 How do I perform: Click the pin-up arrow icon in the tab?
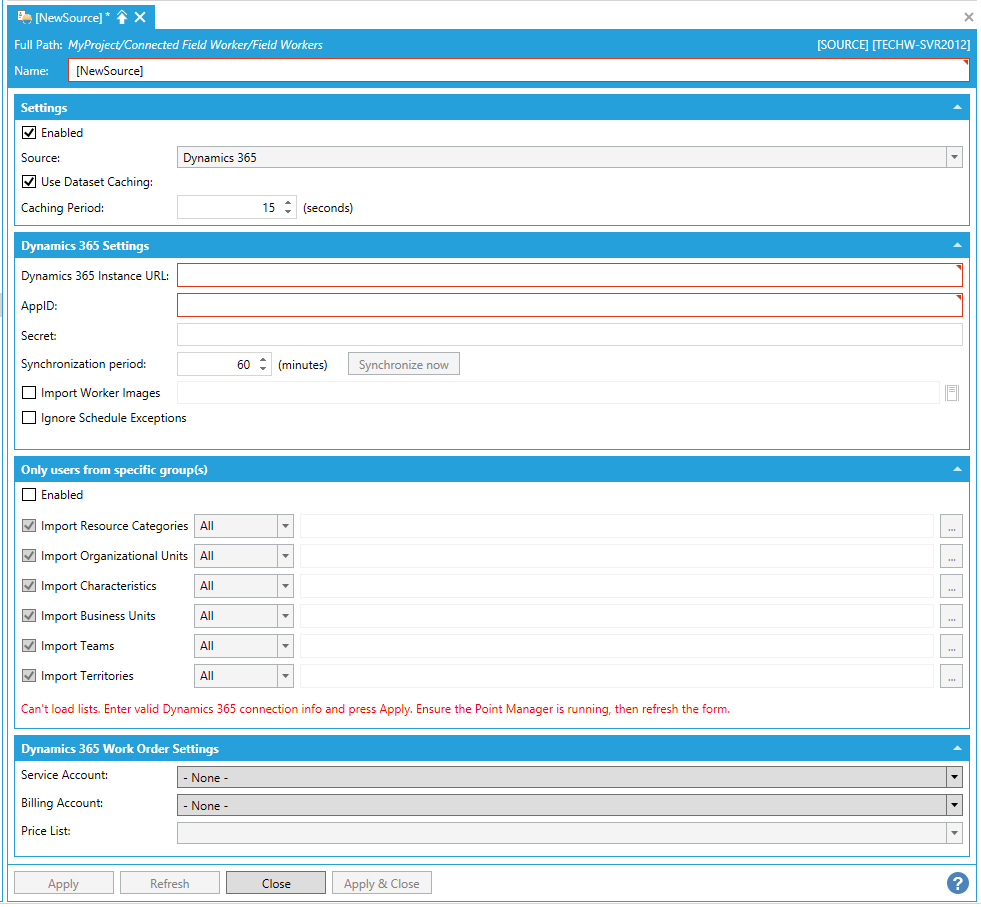pos(122,17)
